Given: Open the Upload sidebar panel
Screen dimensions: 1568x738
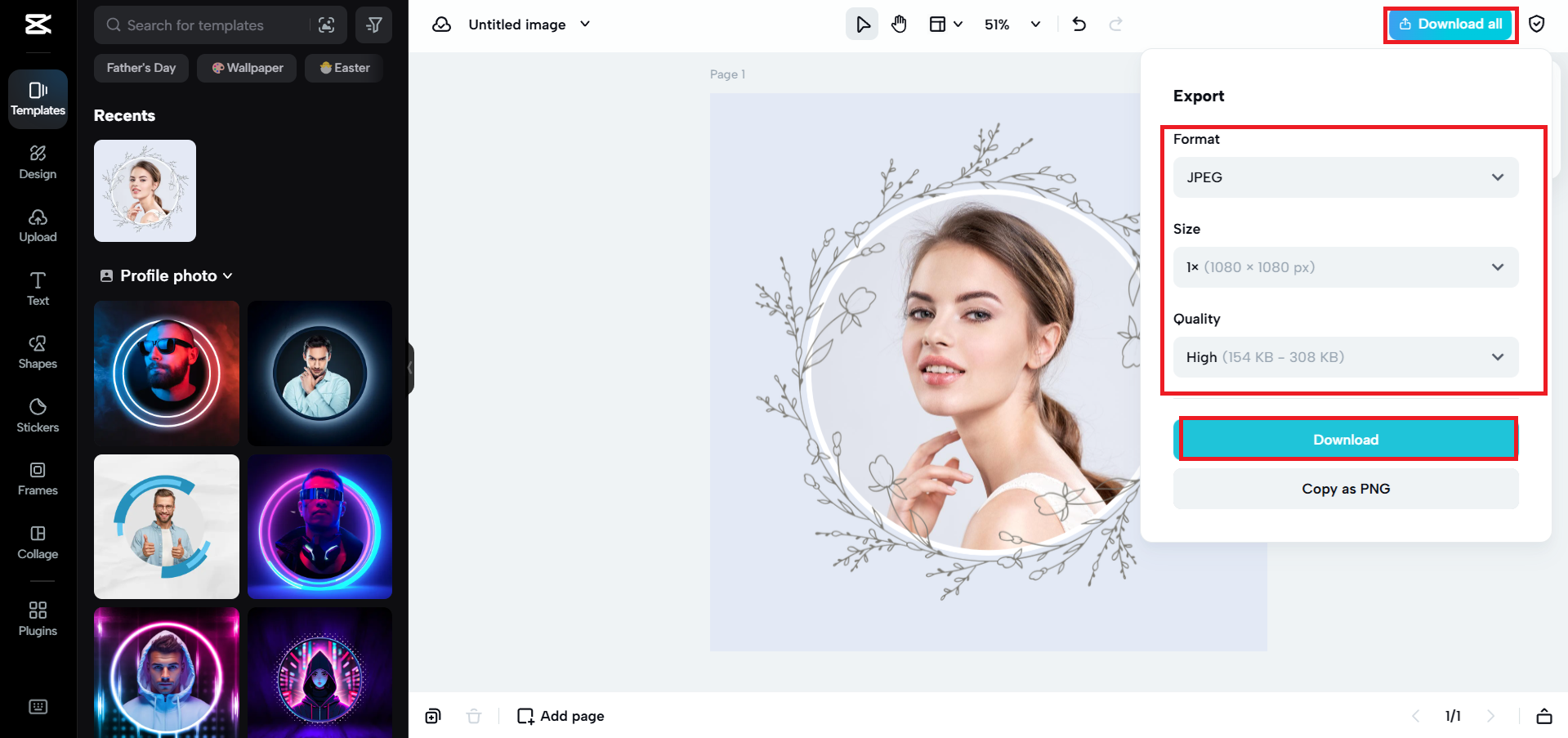Looking at the screenshot, I should 38,226.
